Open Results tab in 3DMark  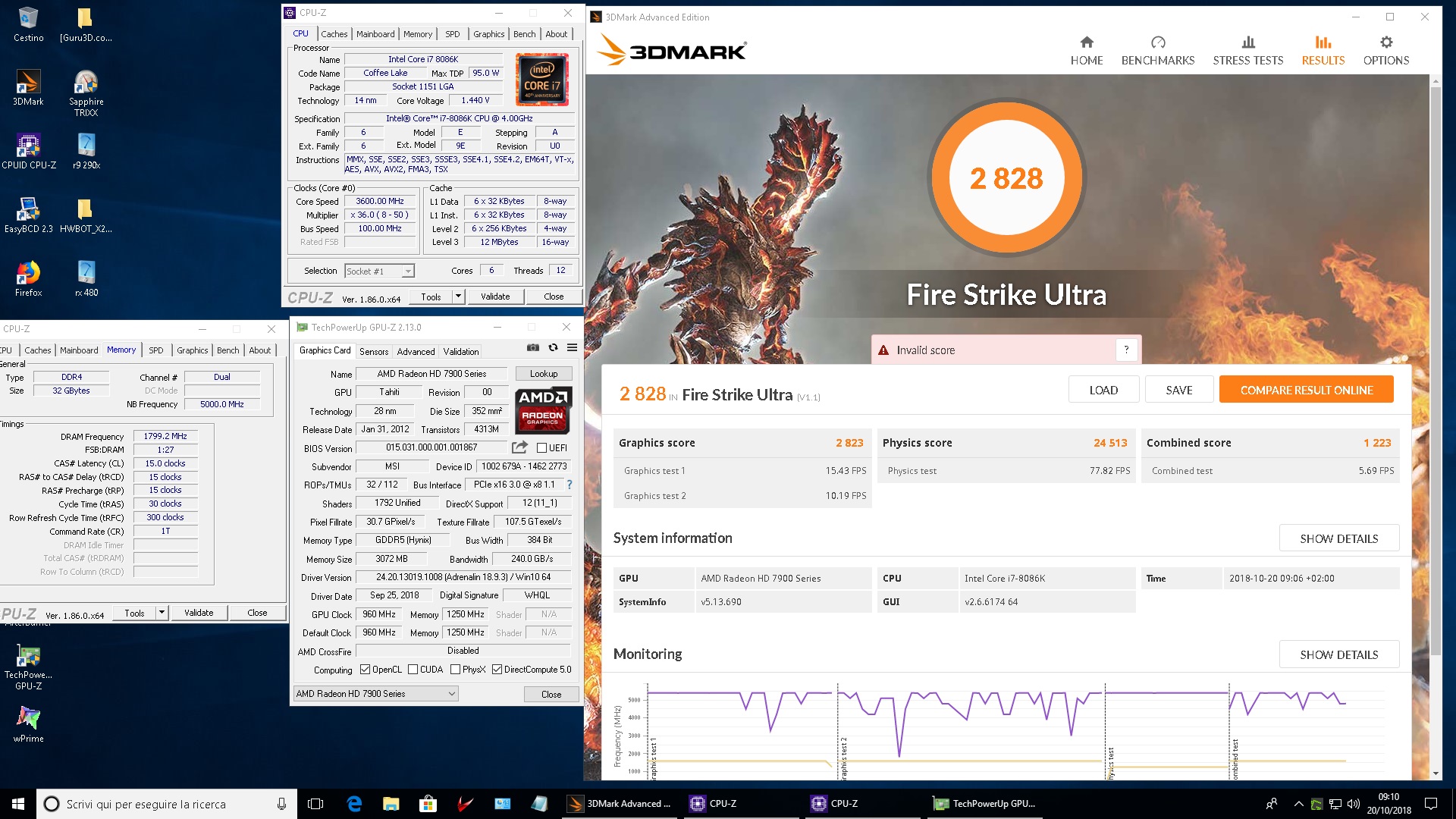click(1323, 51)
